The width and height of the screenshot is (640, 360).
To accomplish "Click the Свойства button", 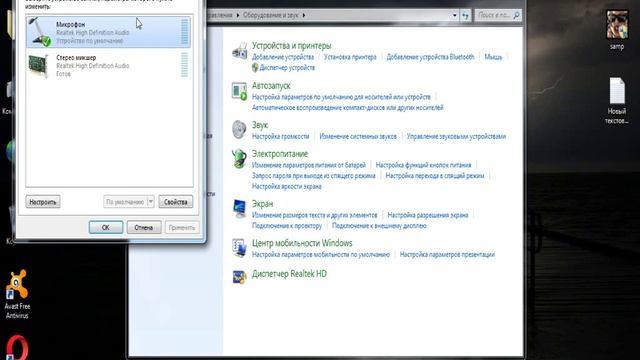I will pyautogui.click(x=176, y=202).
